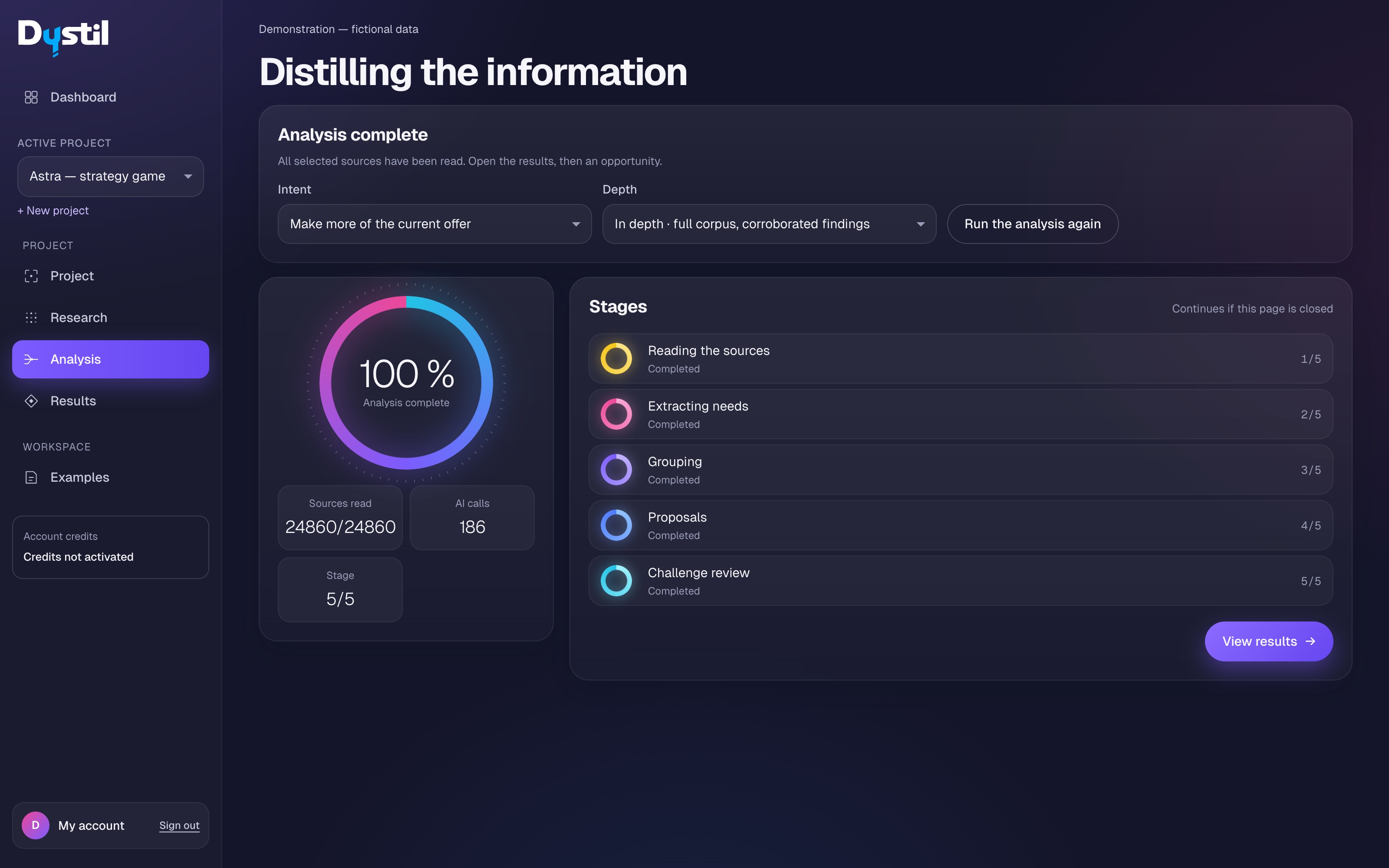
Task: Click the 'Analysis complete' card heading
Action: pos(352,135)
